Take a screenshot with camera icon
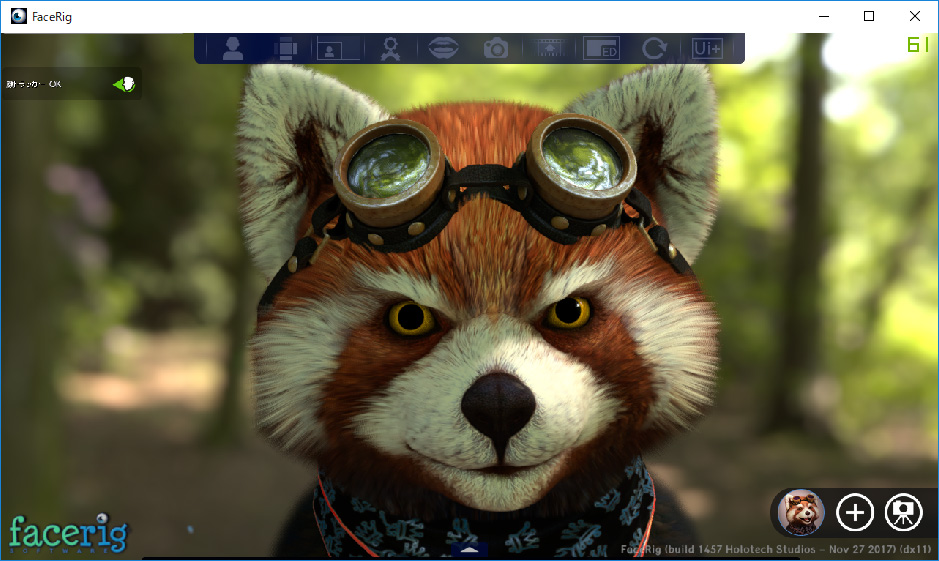 click(496, 48)
